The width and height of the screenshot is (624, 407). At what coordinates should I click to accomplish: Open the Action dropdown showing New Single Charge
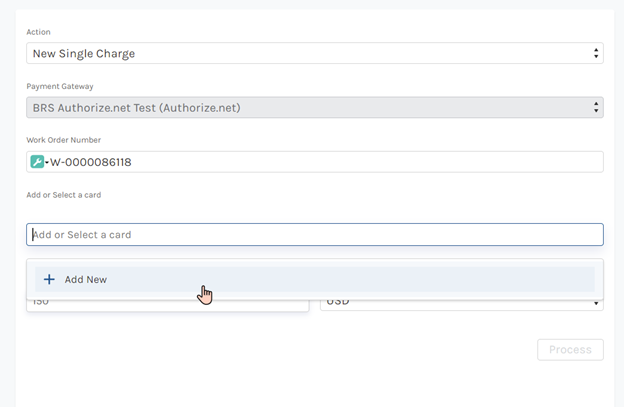[300, 53]
